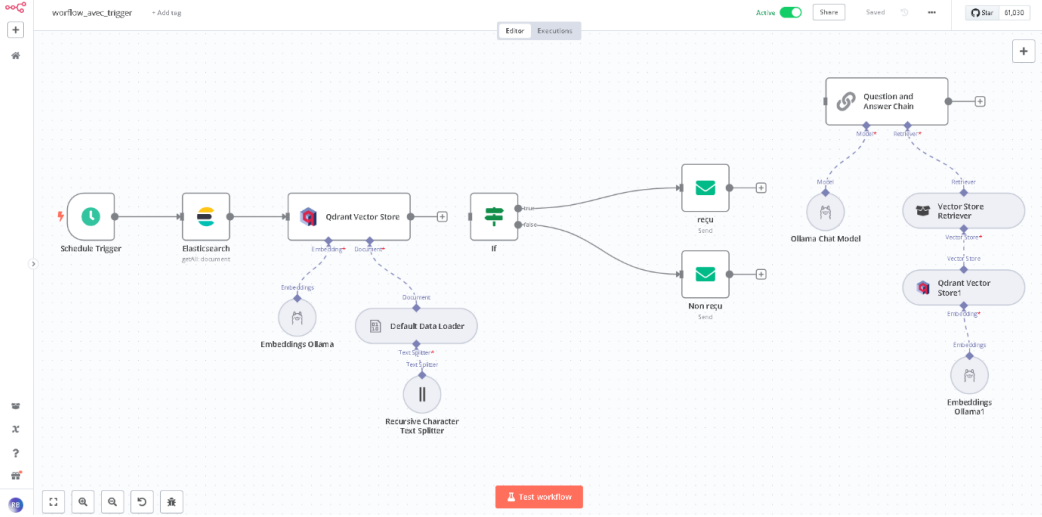Open the n8n logo home
The width and height of the screenshot is (1042, 517).
pos(16,8)
